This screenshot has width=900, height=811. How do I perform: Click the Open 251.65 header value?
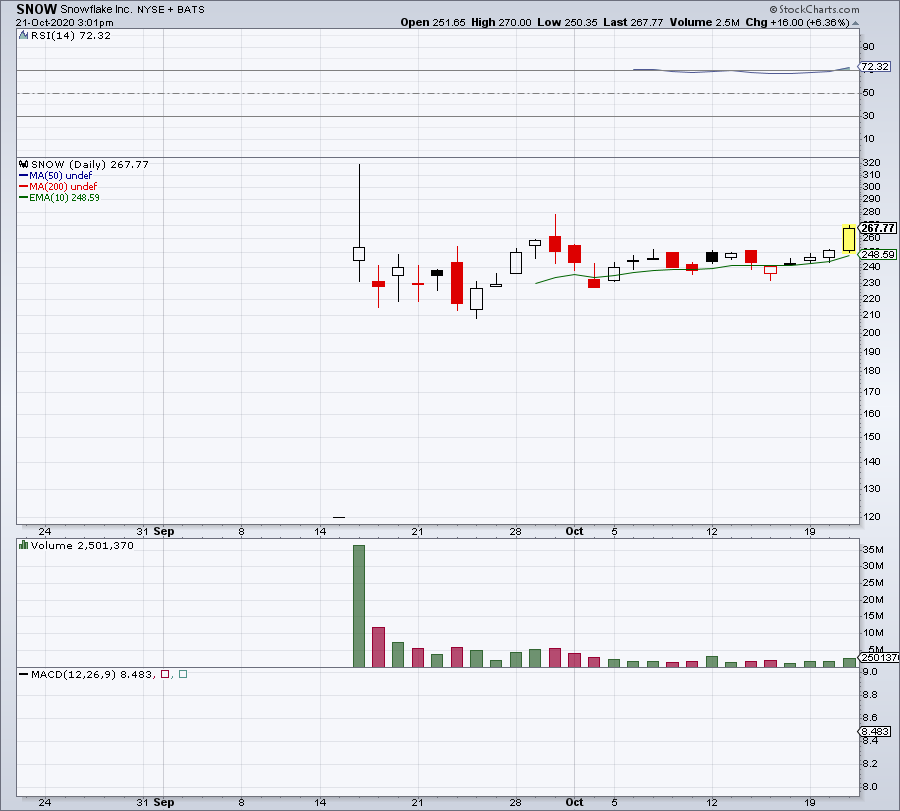click(433, 22)
